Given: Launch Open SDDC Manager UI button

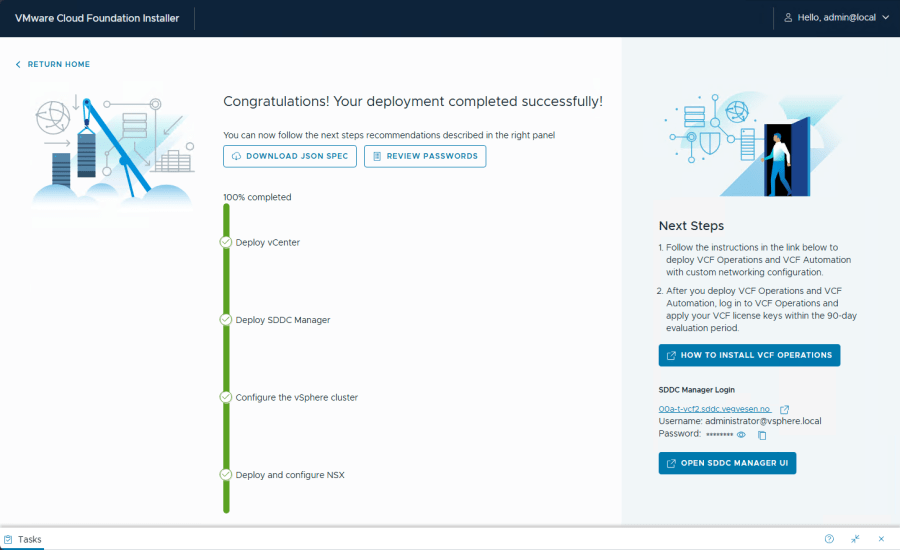Looking at the screenshot, I should [x=727, y=463].
